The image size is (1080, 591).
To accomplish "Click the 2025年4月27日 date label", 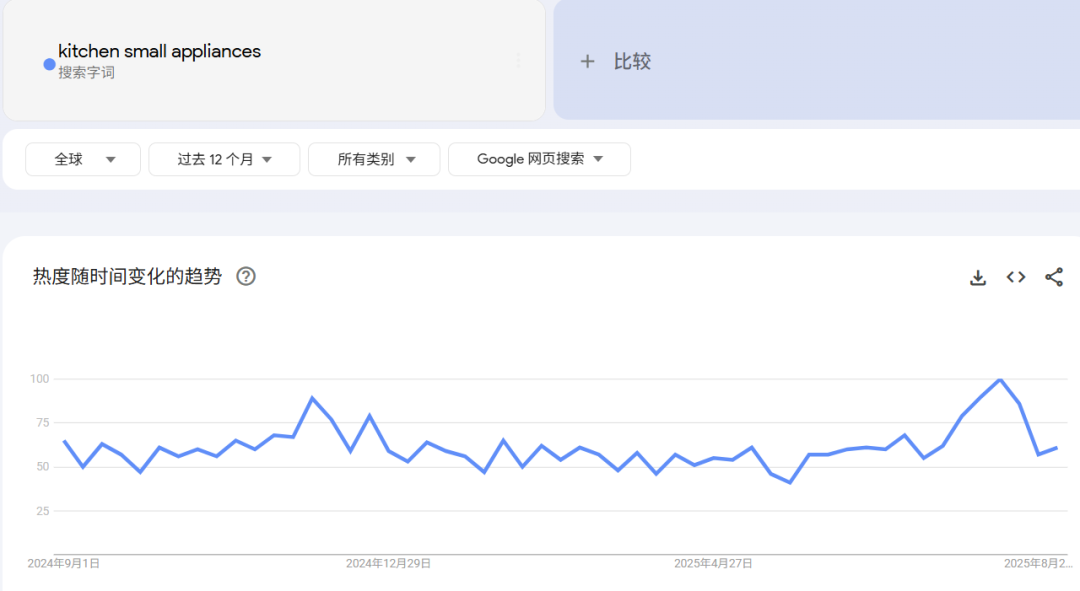I will click(x=713, y=564).
